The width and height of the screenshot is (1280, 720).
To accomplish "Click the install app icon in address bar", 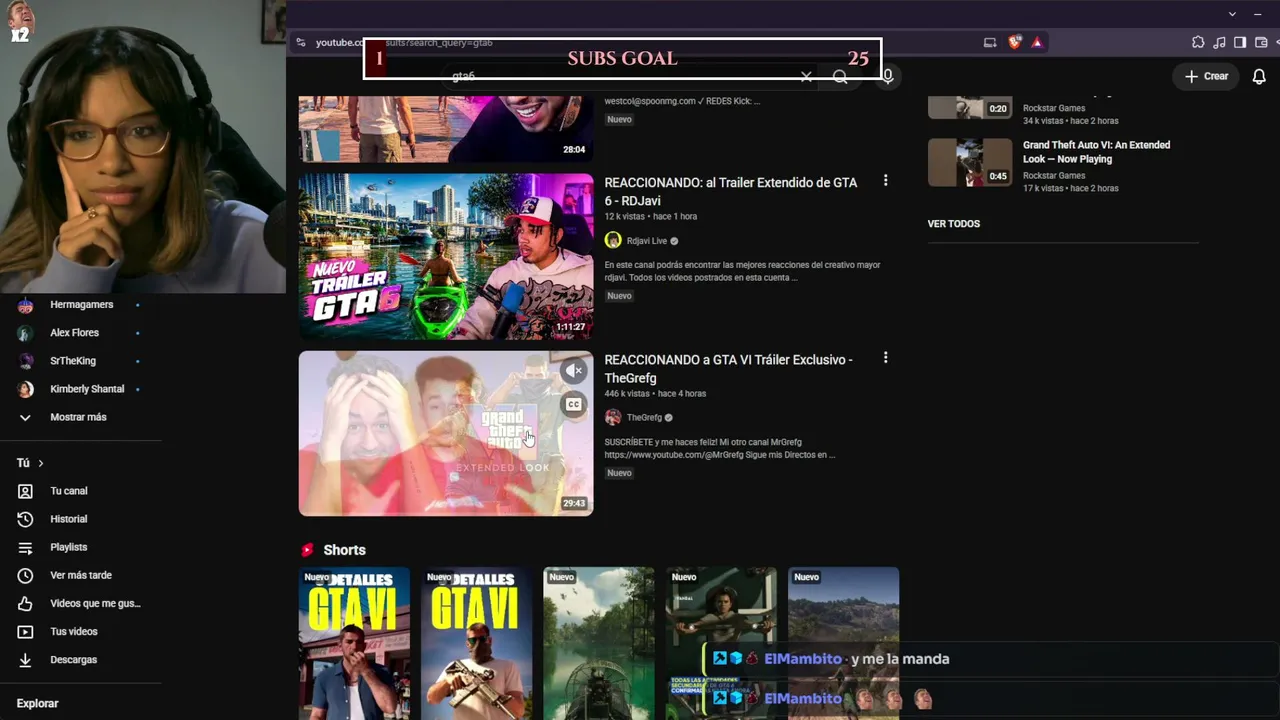I will click(990, 42).
